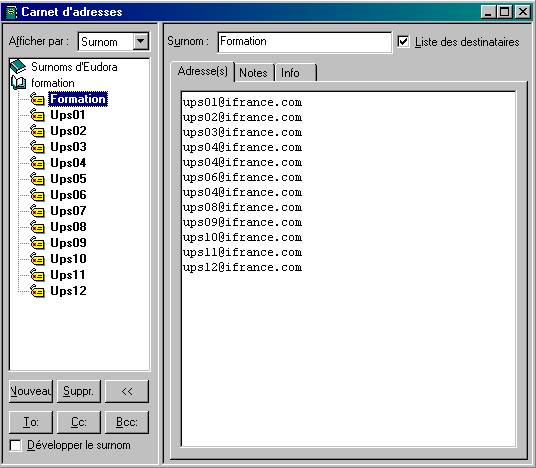Click into the Surnom text field
536x468 pixels.
coord(305,42)
